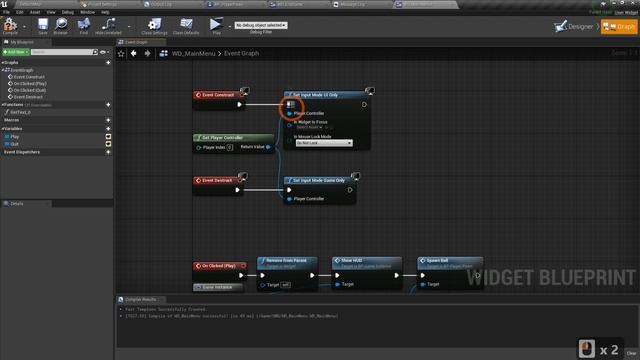Screen dimensions: 640x360
Task: Open the Debug menu
Action: tap(68, 12)
